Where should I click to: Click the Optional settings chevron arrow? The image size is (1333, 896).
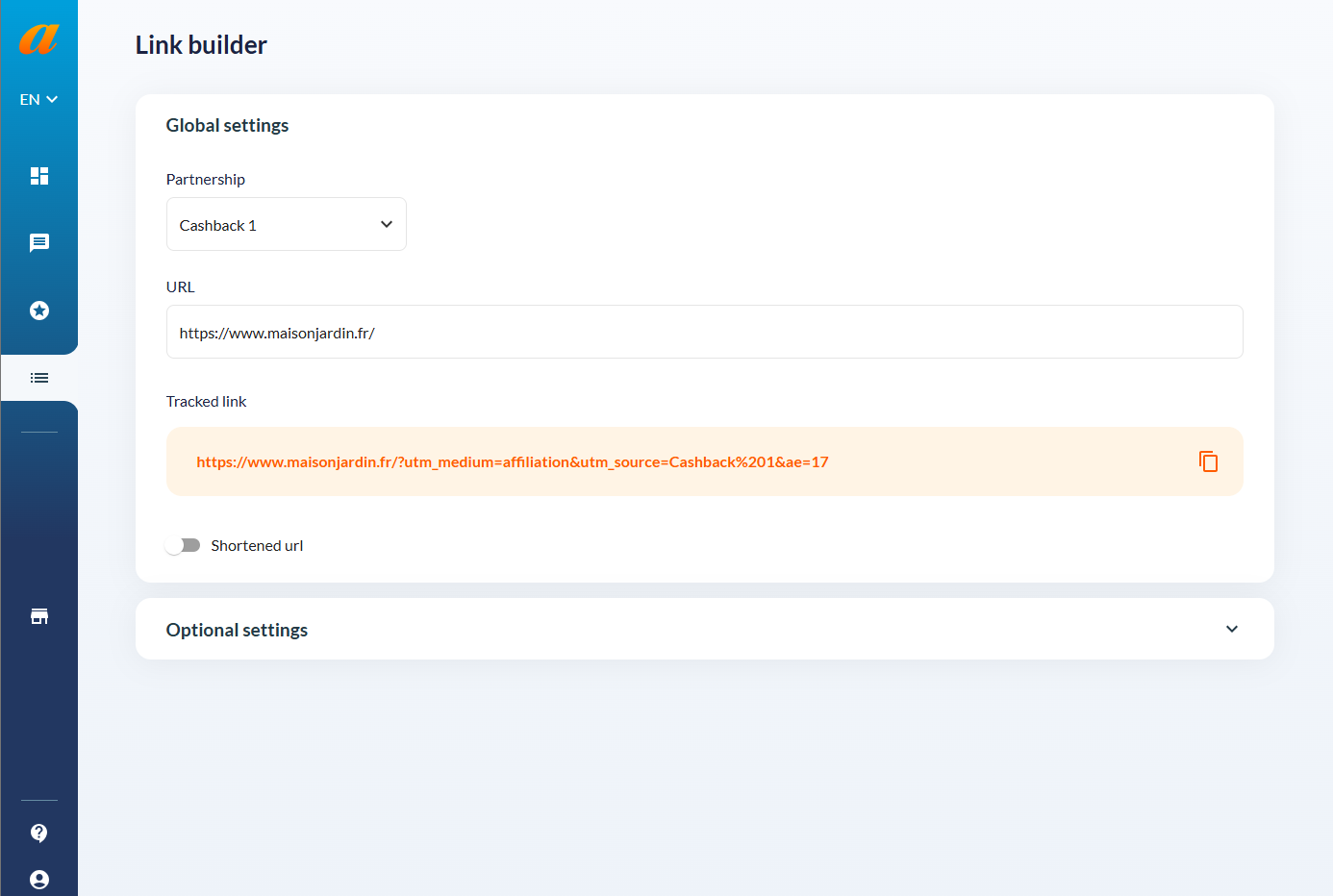click(1232, 629)
